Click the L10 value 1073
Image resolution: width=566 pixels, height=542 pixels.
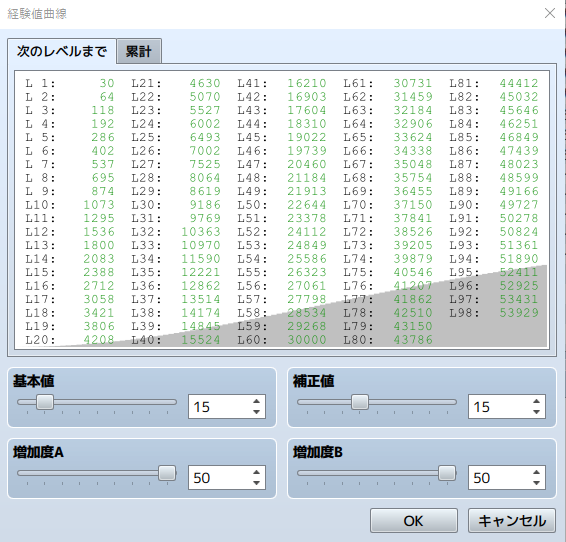(99, 205)
